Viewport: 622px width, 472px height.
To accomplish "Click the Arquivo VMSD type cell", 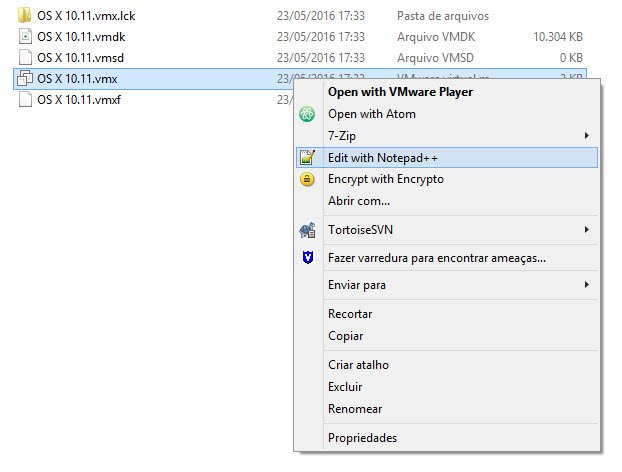I will (x=435, y=58).
